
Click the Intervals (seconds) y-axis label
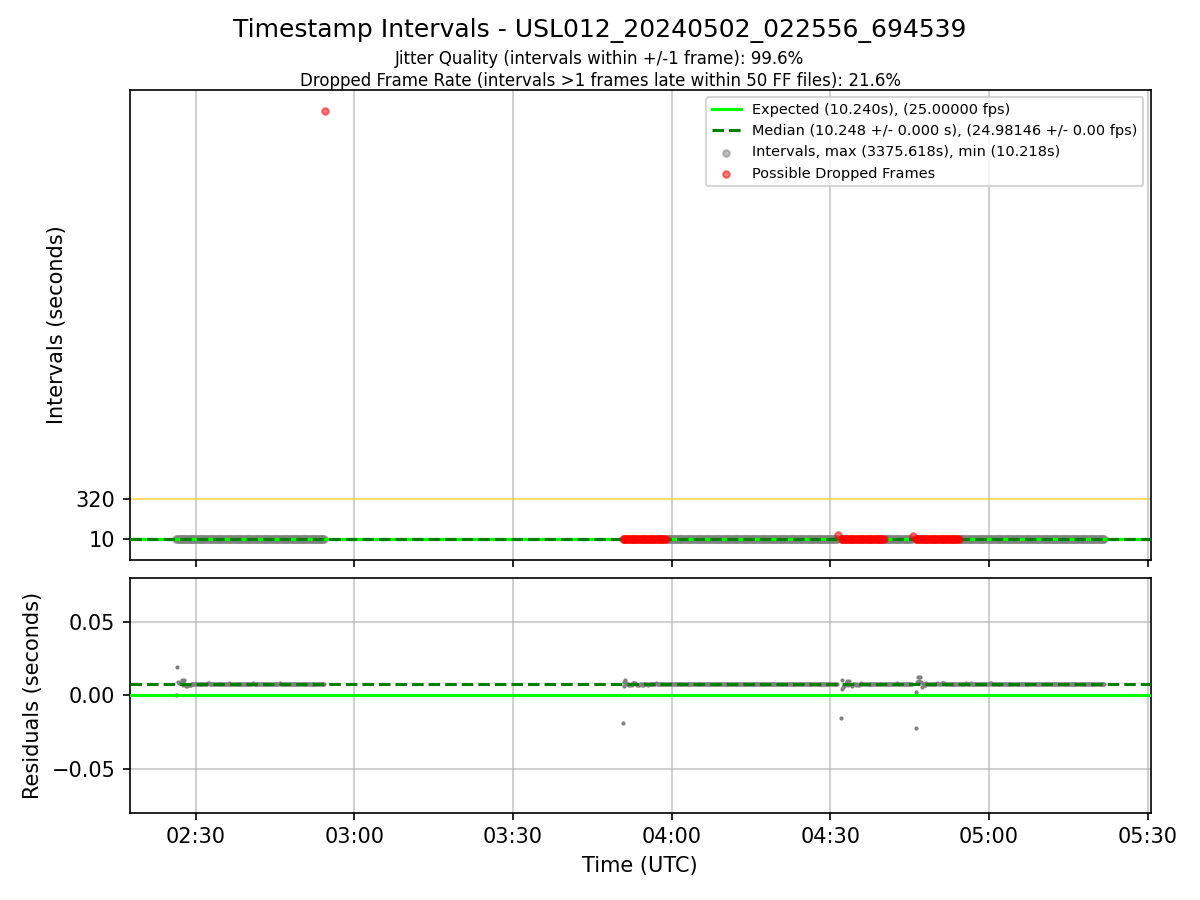click(x=56, y=325)
